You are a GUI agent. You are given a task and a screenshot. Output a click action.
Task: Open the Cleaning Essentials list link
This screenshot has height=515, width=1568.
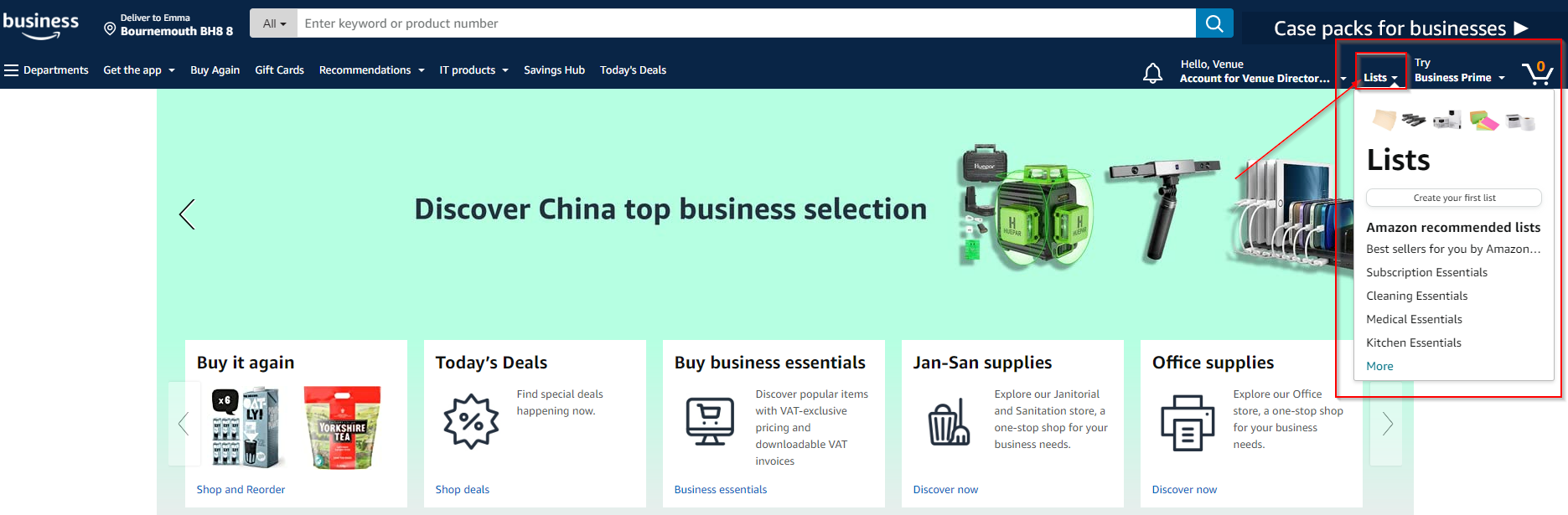[1416, 296]
